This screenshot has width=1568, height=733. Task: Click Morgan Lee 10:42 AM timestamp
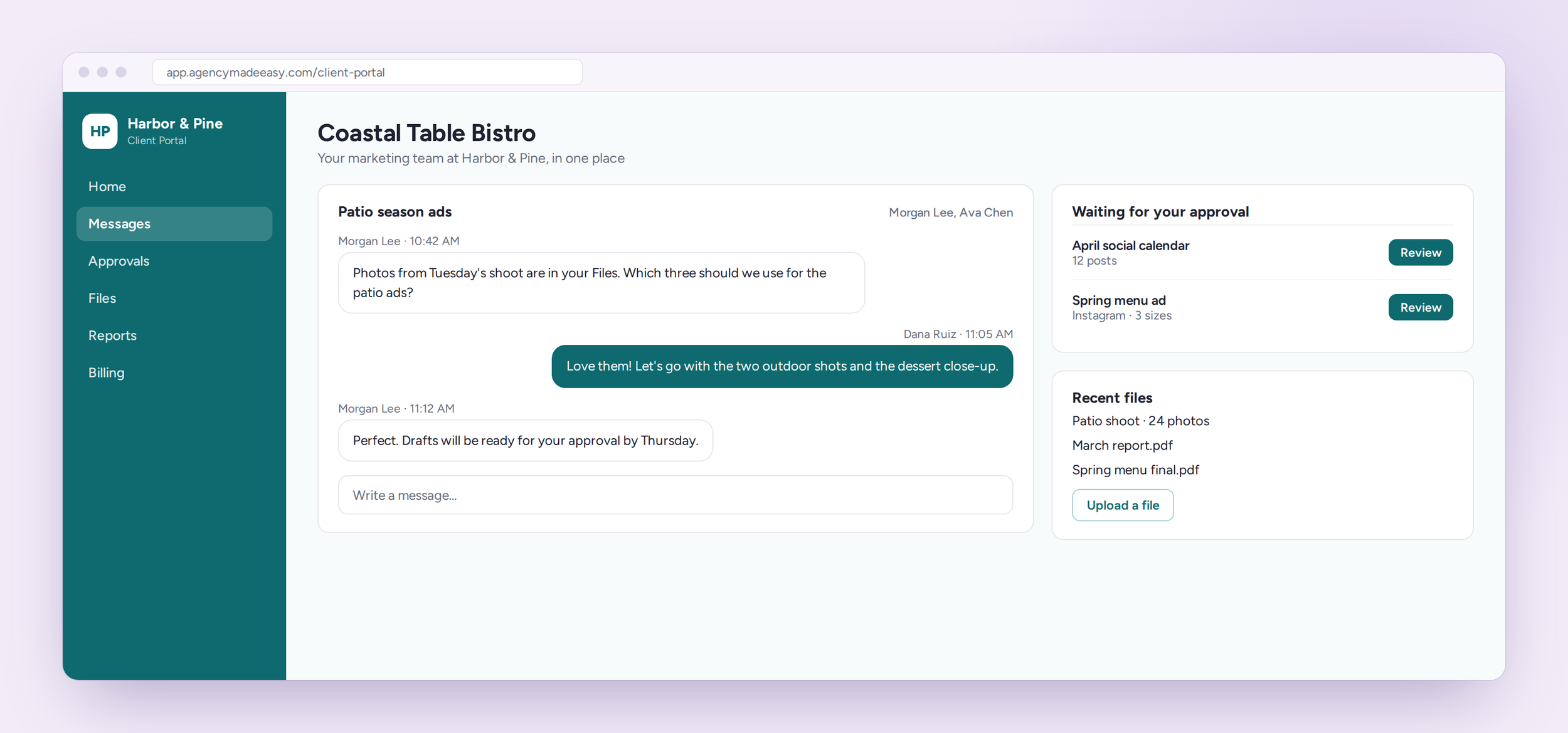click(x=398, y=241)
